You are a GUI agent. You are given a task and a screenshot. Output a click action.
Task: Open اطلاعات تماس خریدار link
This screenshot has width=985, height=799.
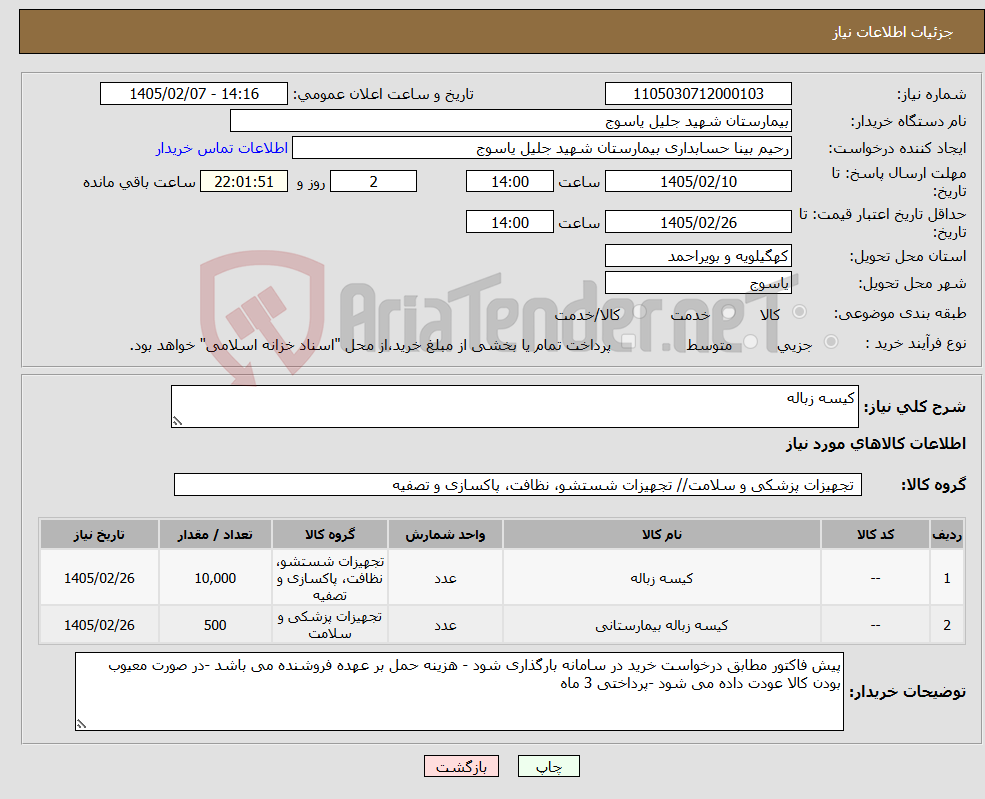[222, 148]
